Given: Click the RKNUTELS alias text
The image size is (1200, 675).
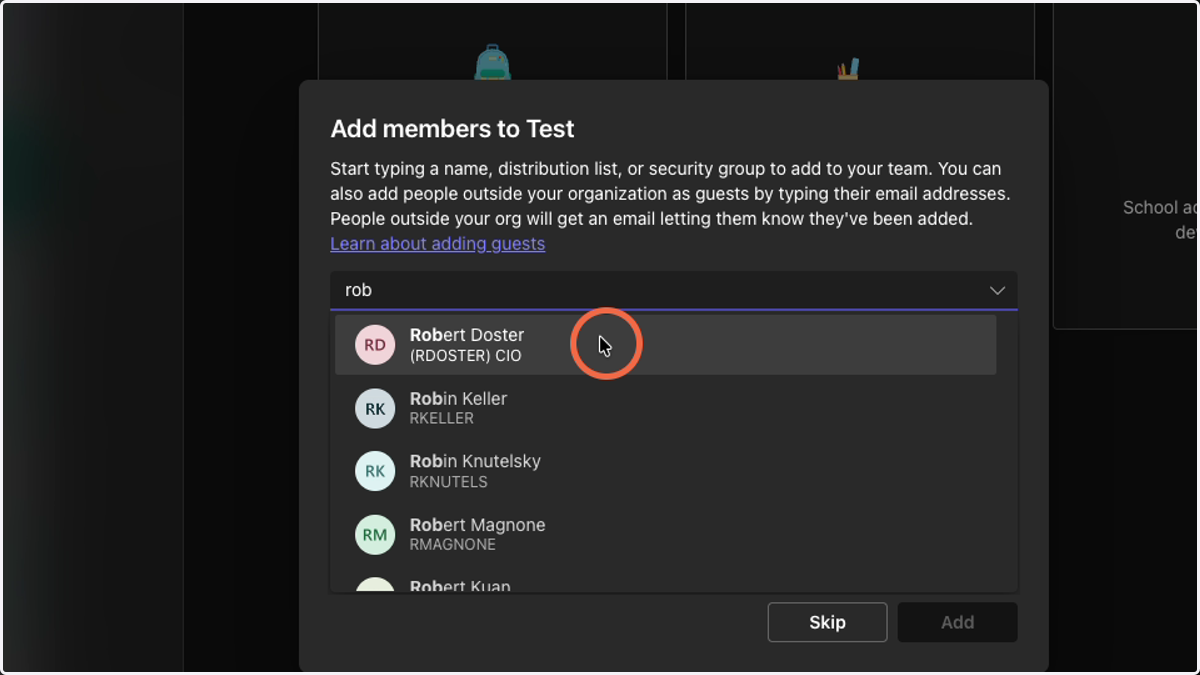Looking at the screenshot, I should 449,482.
